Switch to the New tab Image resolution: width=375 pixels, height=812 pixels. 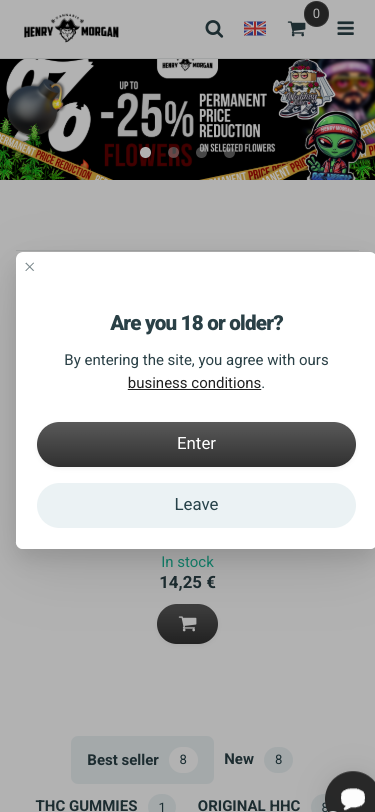[258, 760]
